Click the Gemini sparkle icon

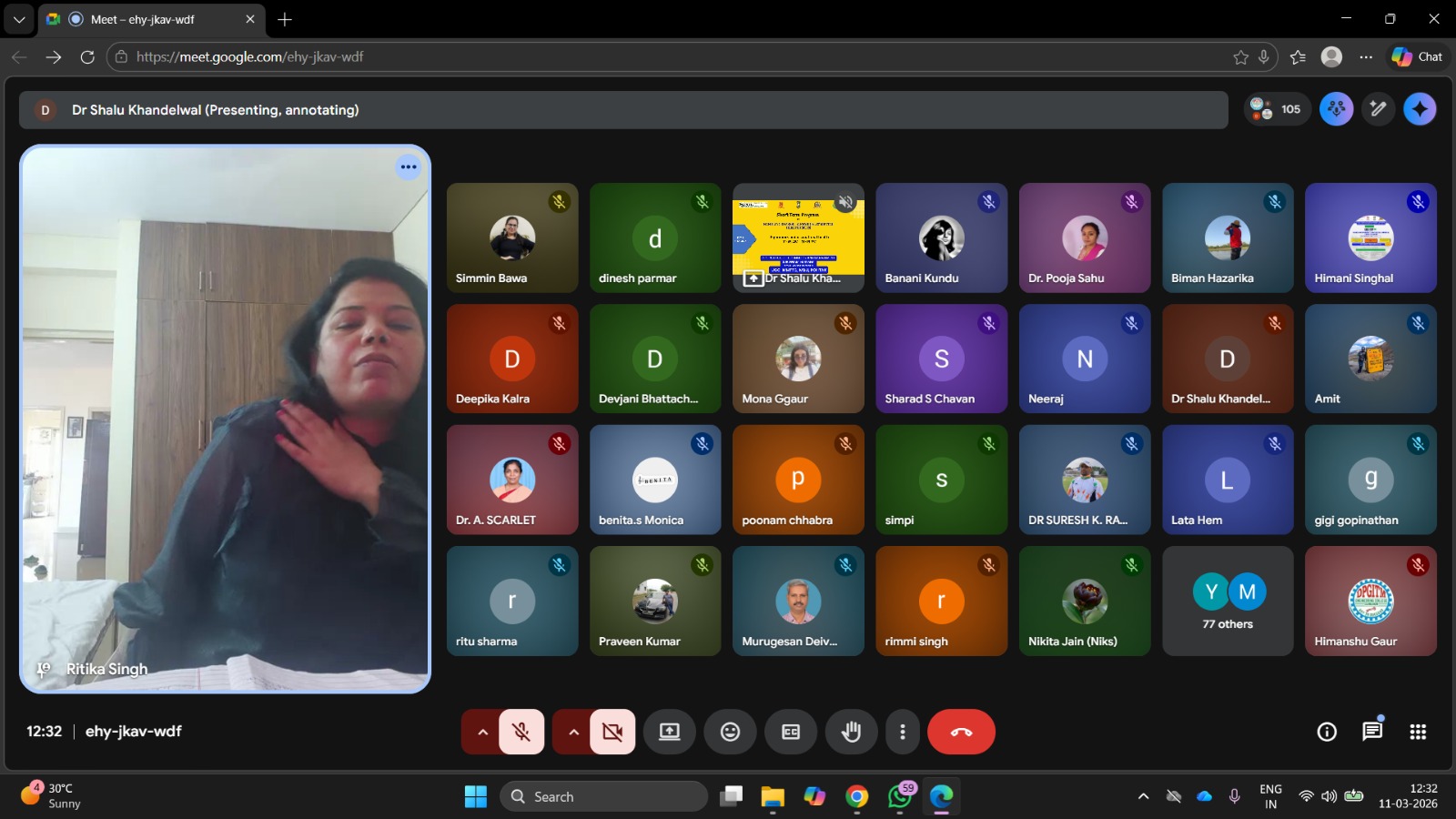(x=1420, y=109)
